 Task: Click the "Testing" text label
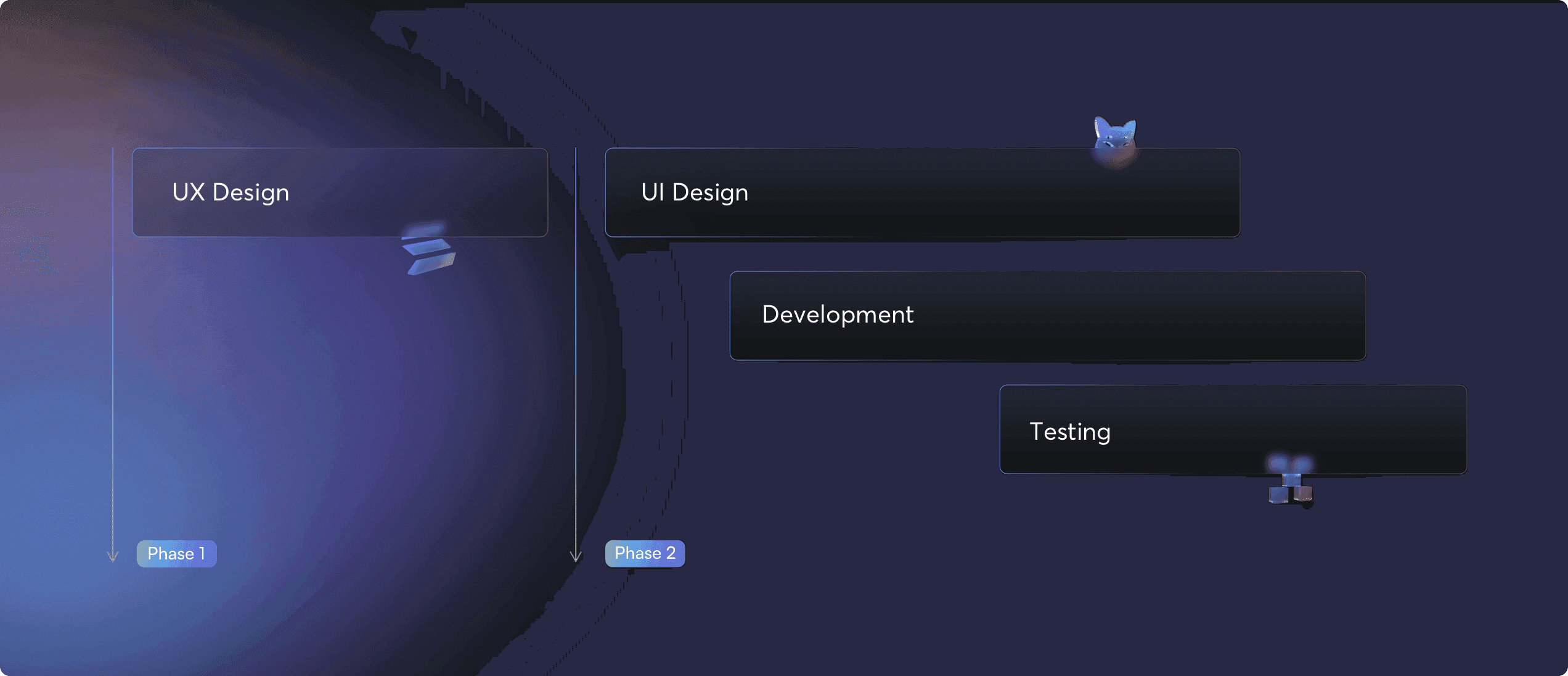click(x=1070, y=431)
